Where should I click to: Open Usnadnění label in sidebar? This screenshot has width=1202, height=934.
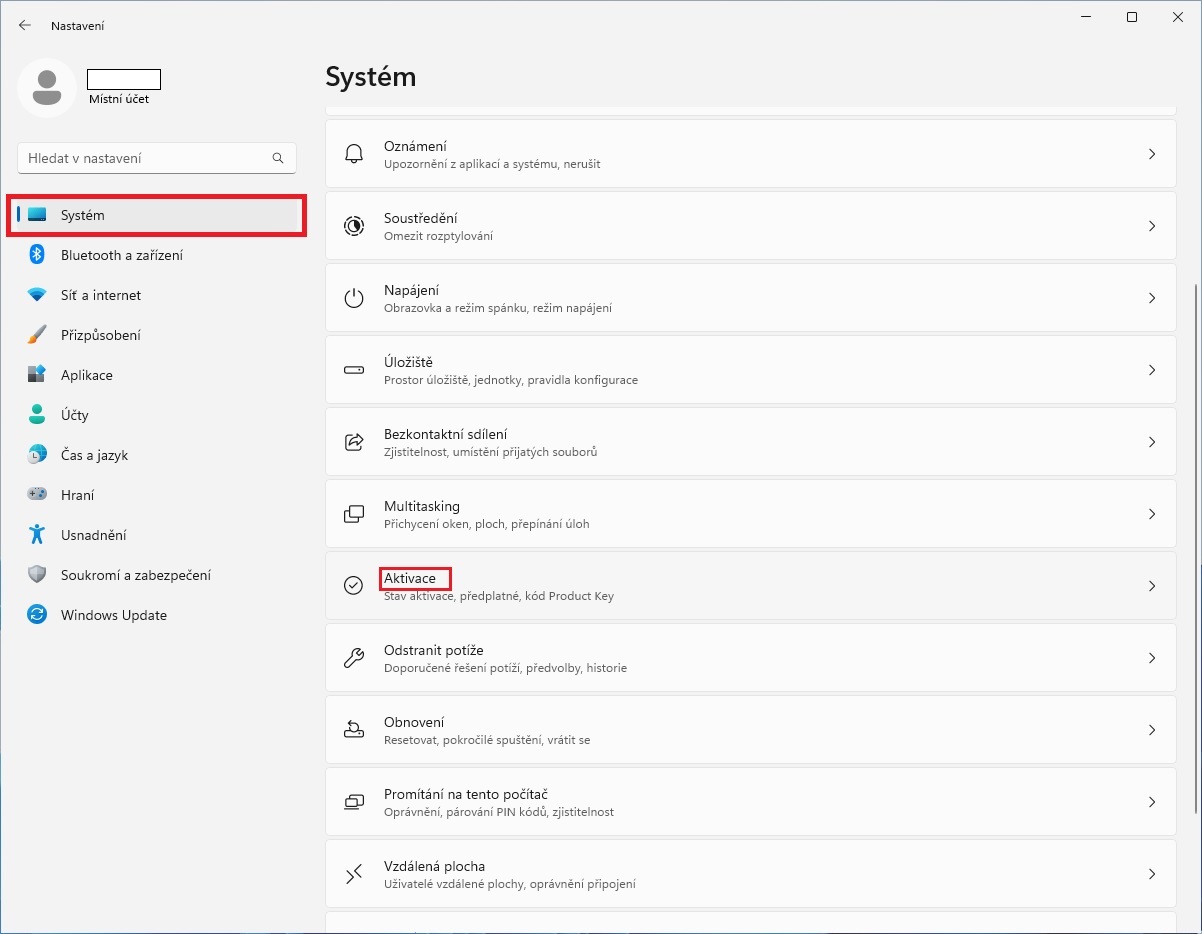[x=94, y=535]
